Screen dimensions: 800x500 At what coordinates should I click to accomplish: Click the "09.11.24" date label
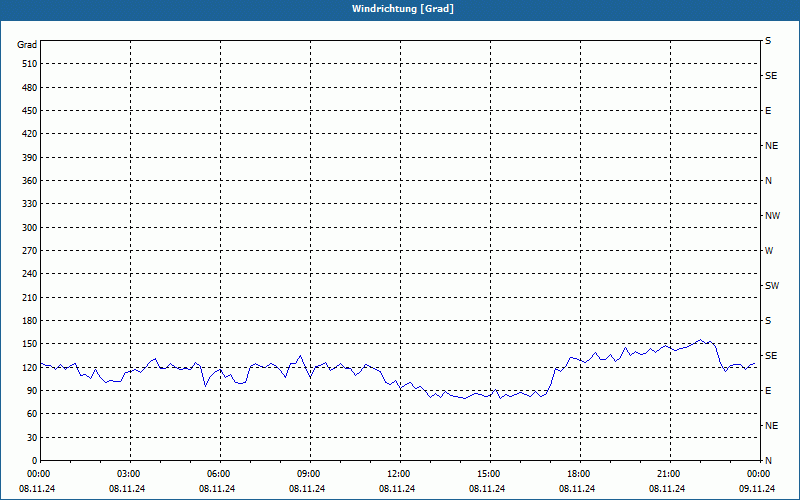click(757, 489)
